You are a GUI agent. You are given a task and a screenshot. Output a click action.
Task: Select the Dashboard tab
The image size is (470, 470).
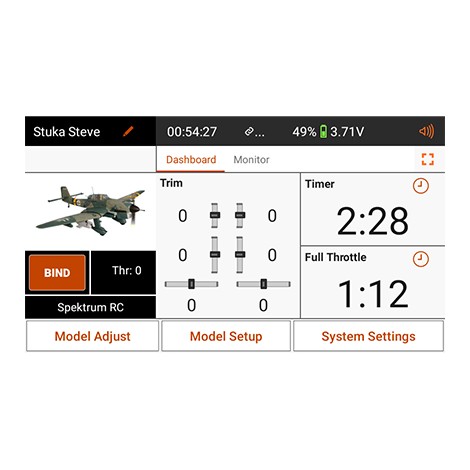[191, 160]
